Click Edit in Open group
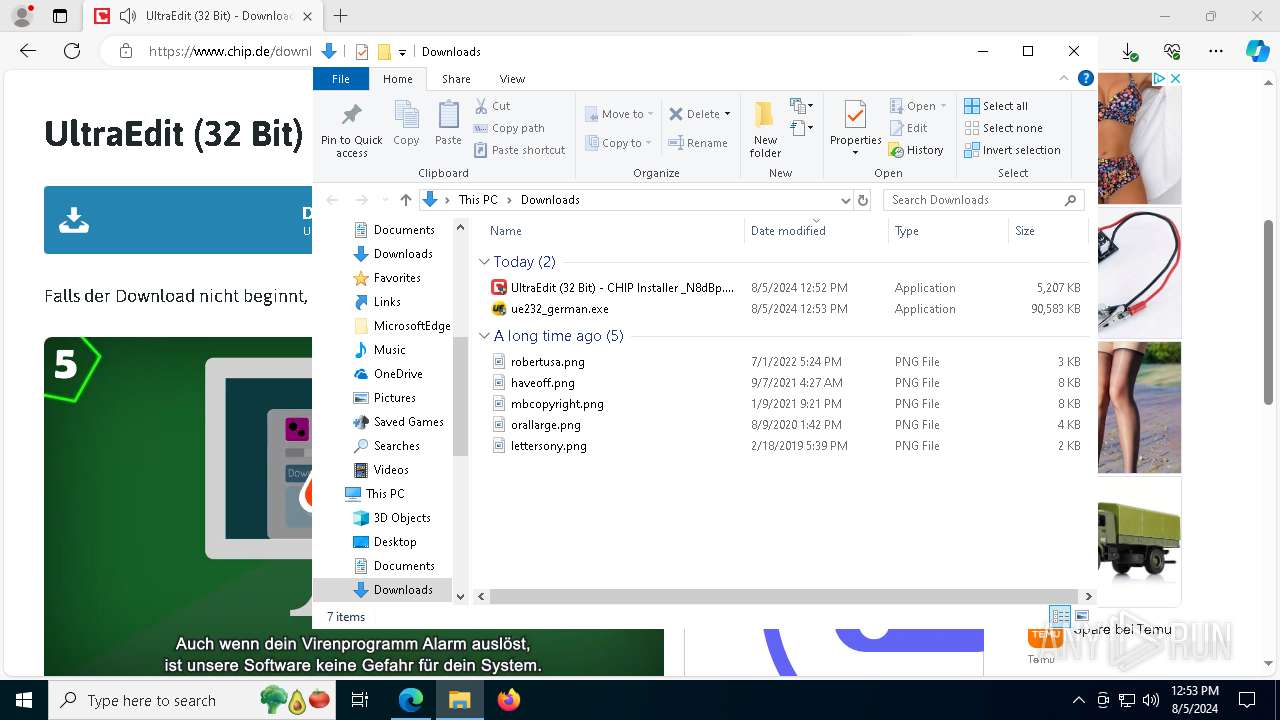 coord(908,128)
